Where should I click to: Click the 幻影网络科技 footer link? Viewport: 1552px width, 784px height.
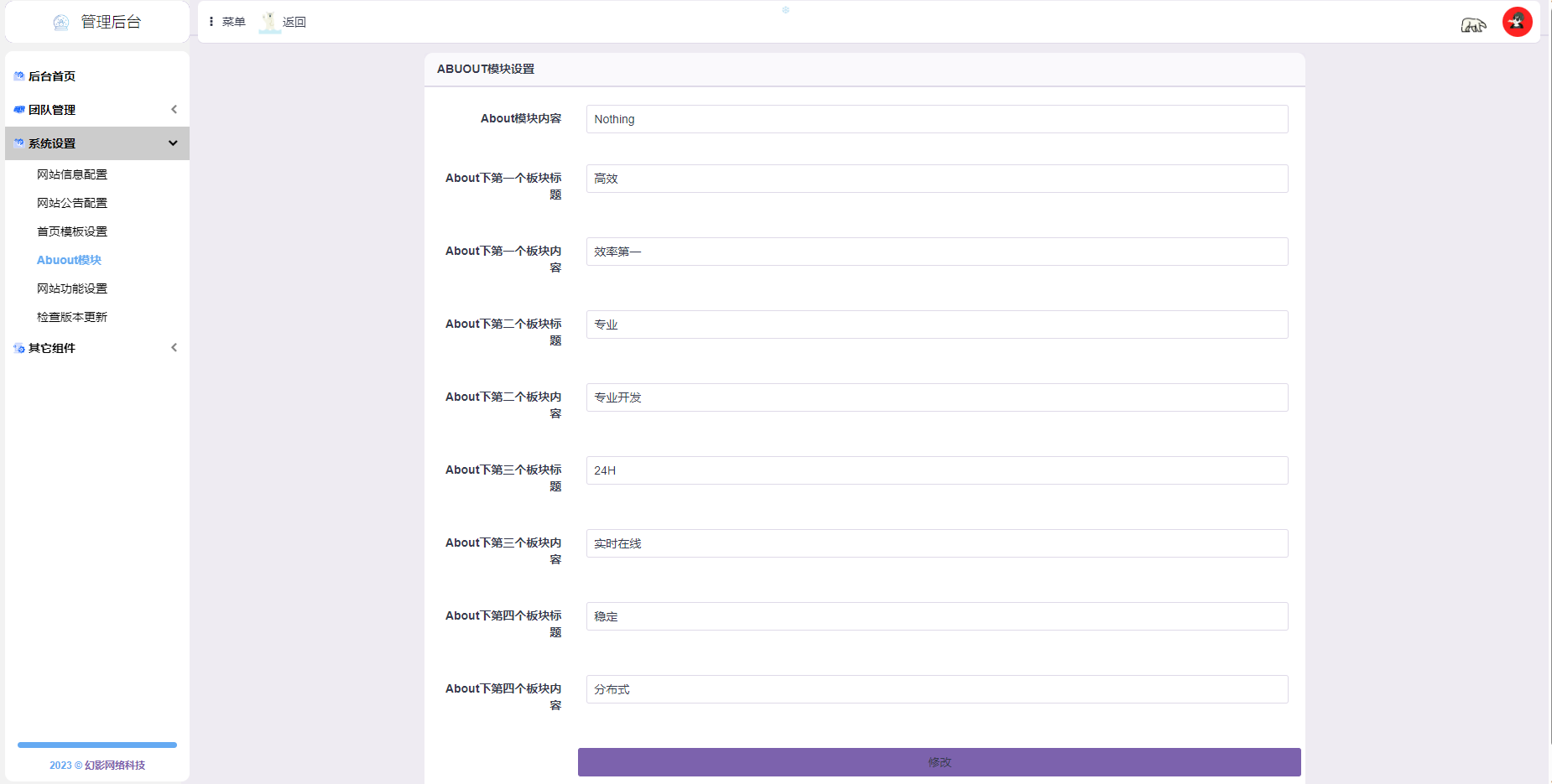[114, 766]
